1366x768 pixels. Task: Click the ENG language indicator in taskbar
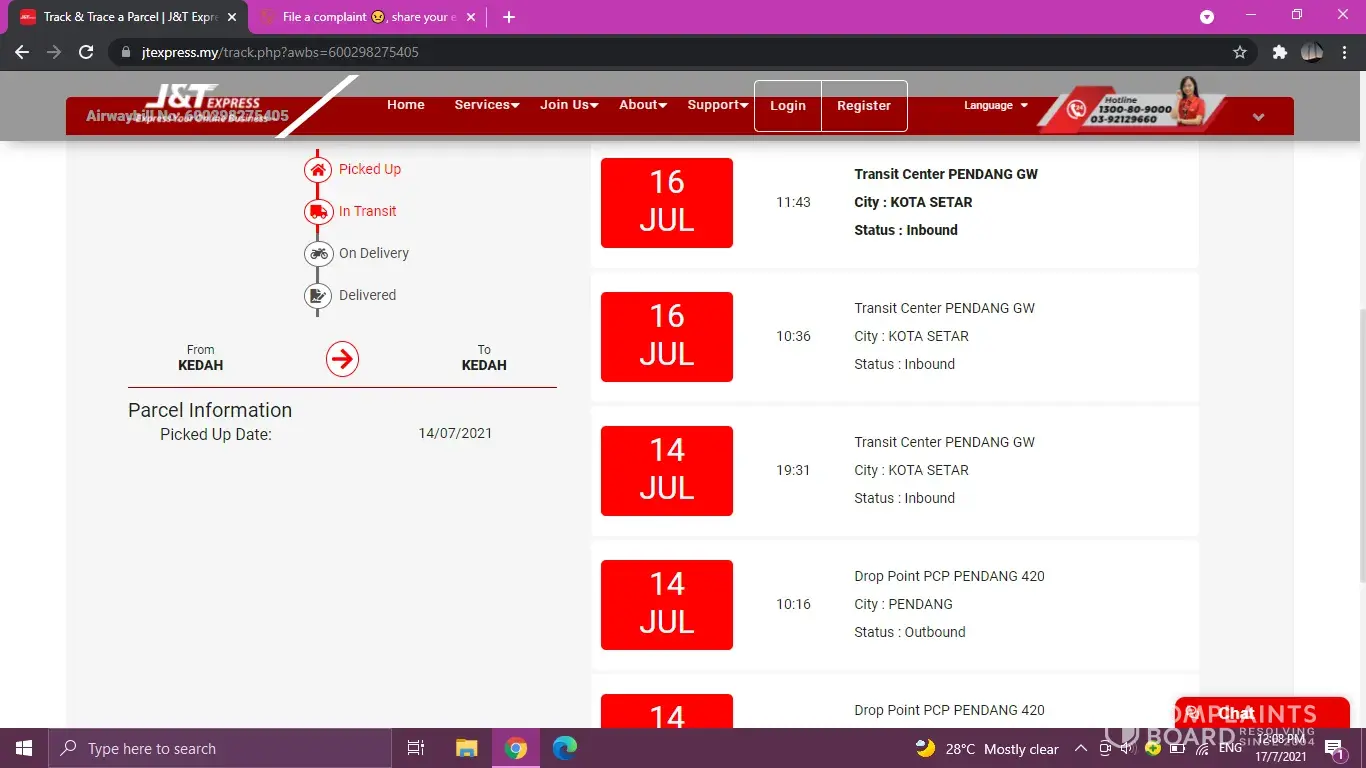tap(1230, 748)
